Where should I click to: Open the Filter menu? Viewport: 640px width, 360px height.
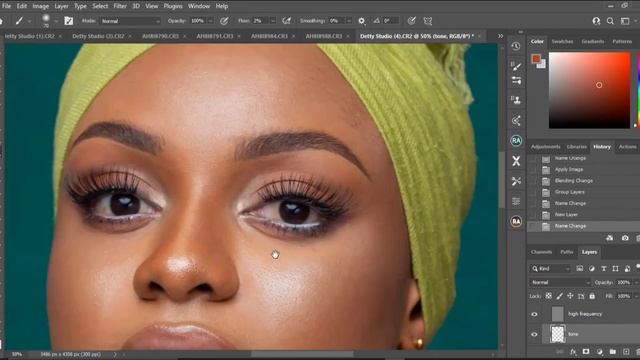click(x=120, y=6)
